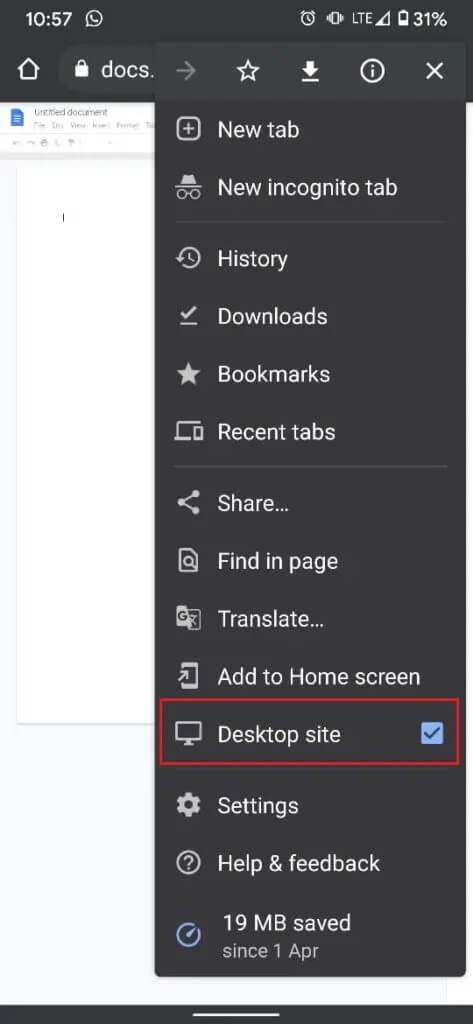Tap the History clock icon
The image size is (473, 1024).
click(188, 259)
